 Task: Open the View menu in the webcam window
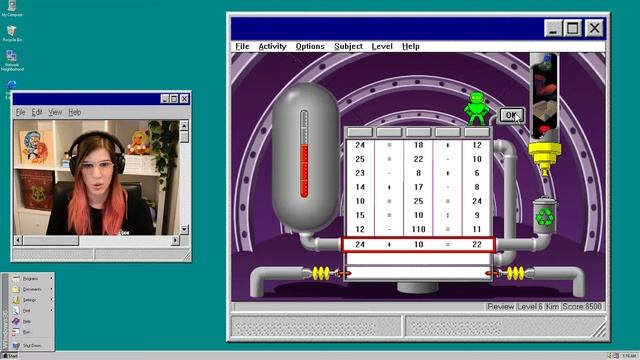coord(55,112)
